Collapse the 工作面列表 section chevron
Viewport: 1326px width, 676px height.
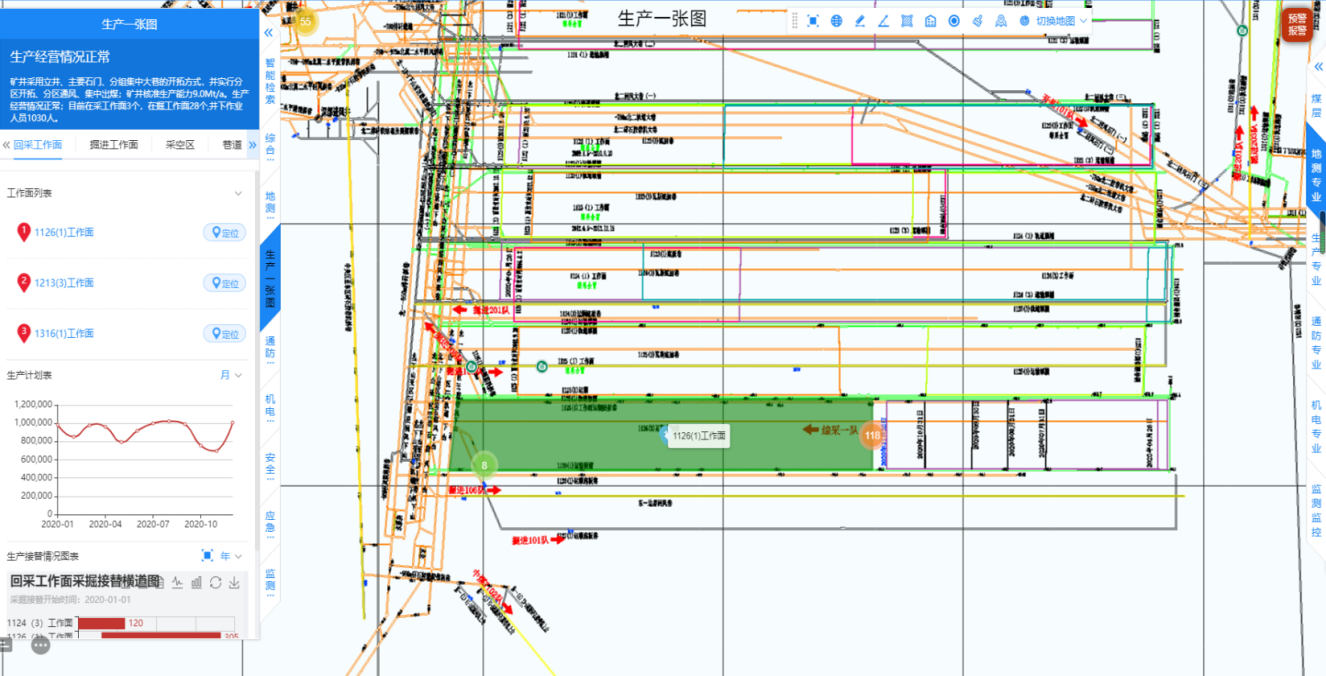click(238, 194)
